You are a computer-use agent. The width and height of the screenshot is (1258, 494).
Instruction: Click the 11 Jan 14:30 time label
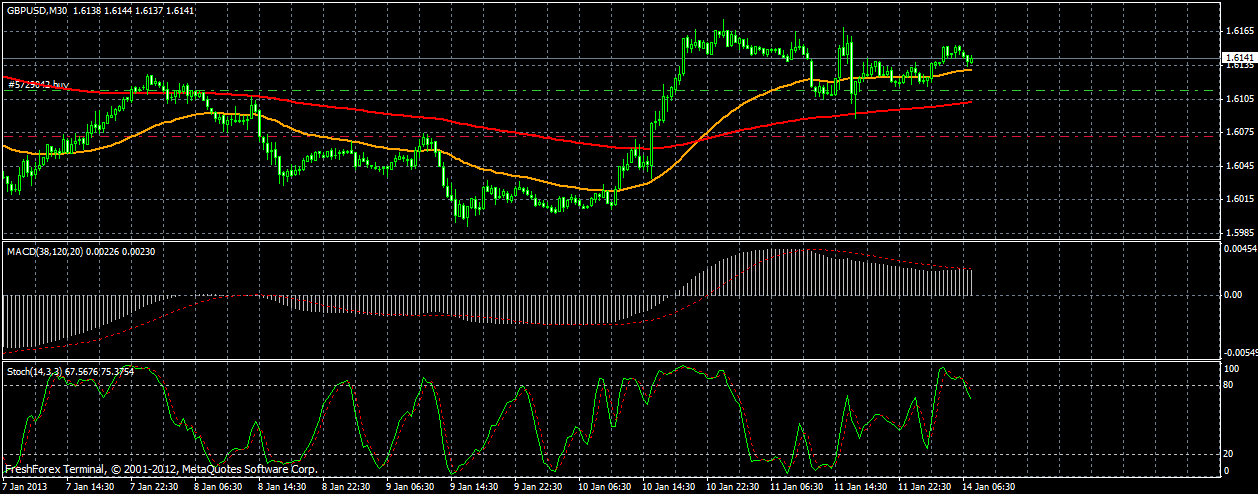point(862,486)
